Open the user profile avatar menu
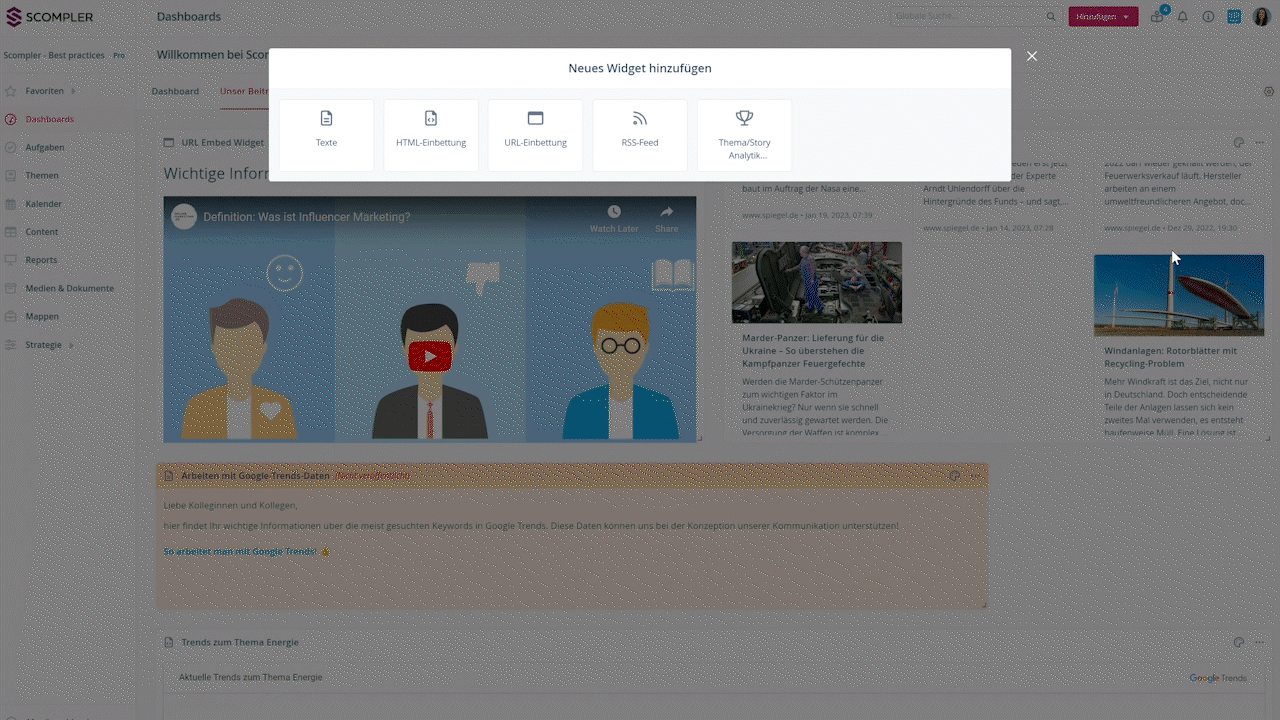Screen dimensions: 1280x720 pyautogui.click(x=1260, y=17)
